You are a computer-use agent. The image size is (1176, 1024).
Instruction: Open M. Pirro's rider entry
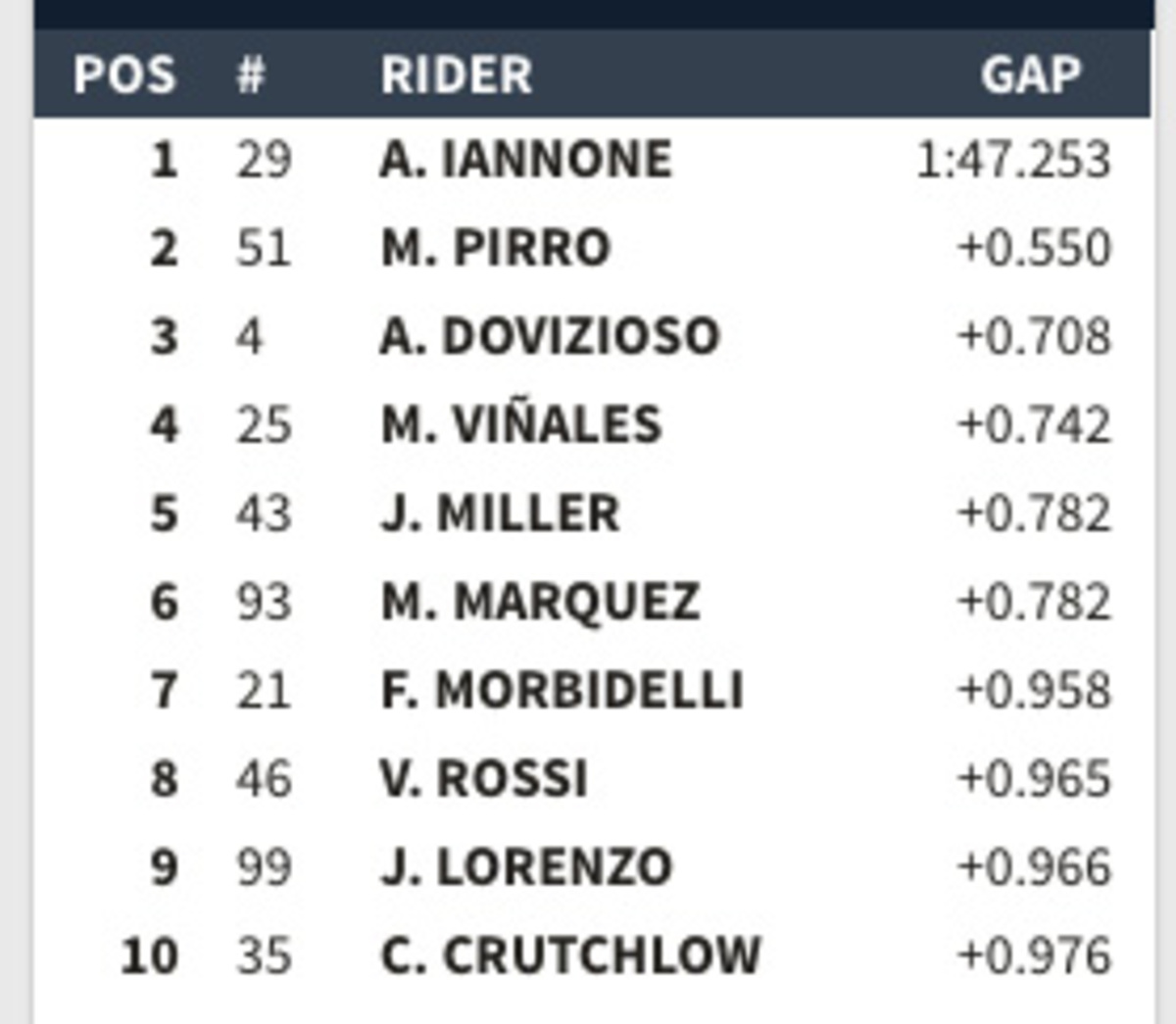coord(495,247)
